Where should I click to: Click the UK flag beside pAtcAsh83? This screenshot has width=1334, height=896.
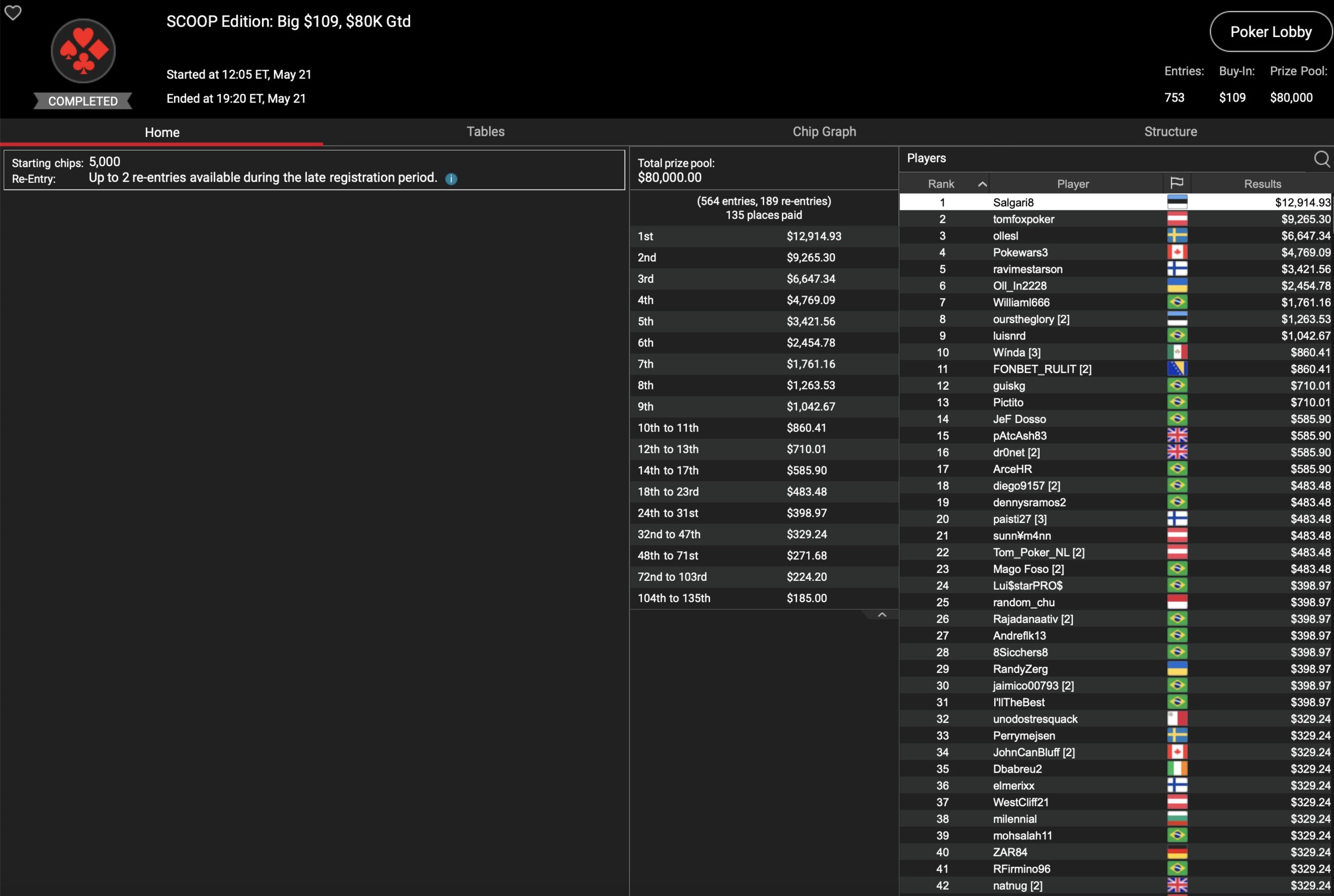coord(1177,436)
